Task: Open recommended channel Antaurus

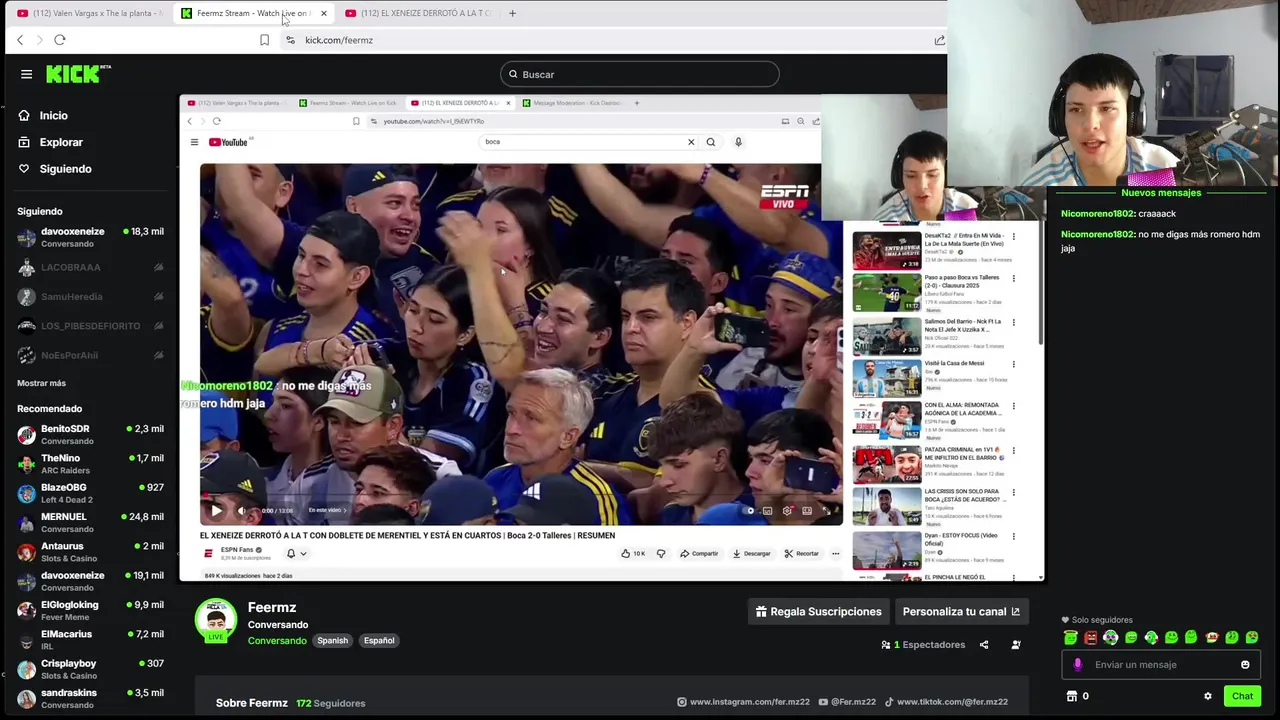Action: pyautogui.click(x=90, y=551)
